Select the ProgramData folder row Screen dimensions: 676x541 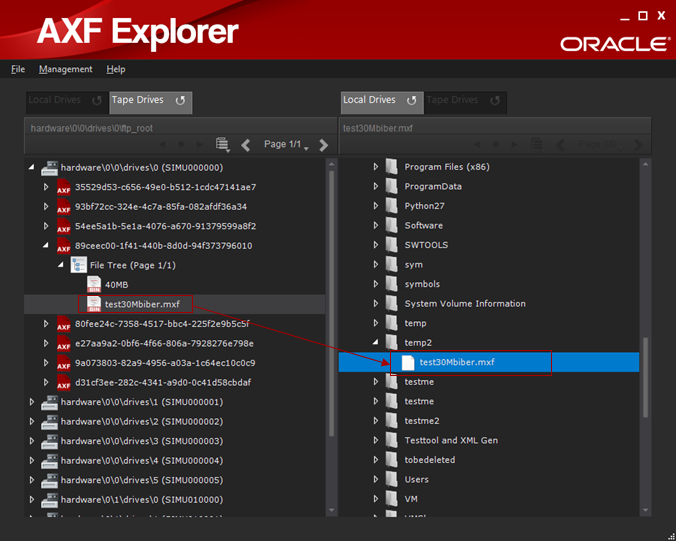[489, 187]
